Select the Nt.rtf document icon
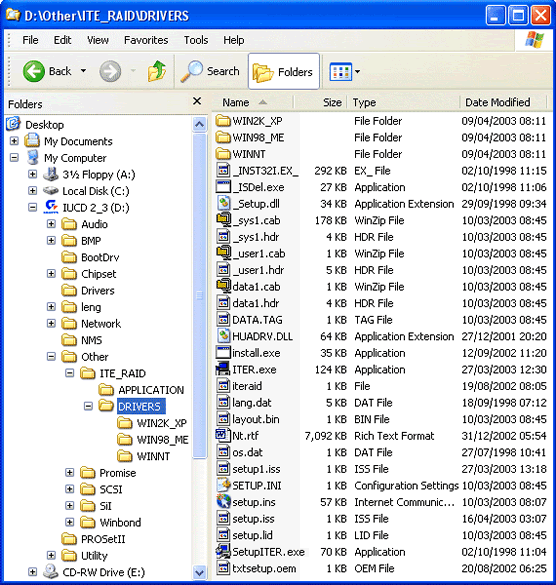The image size is (556, 585). click(223, 435)
